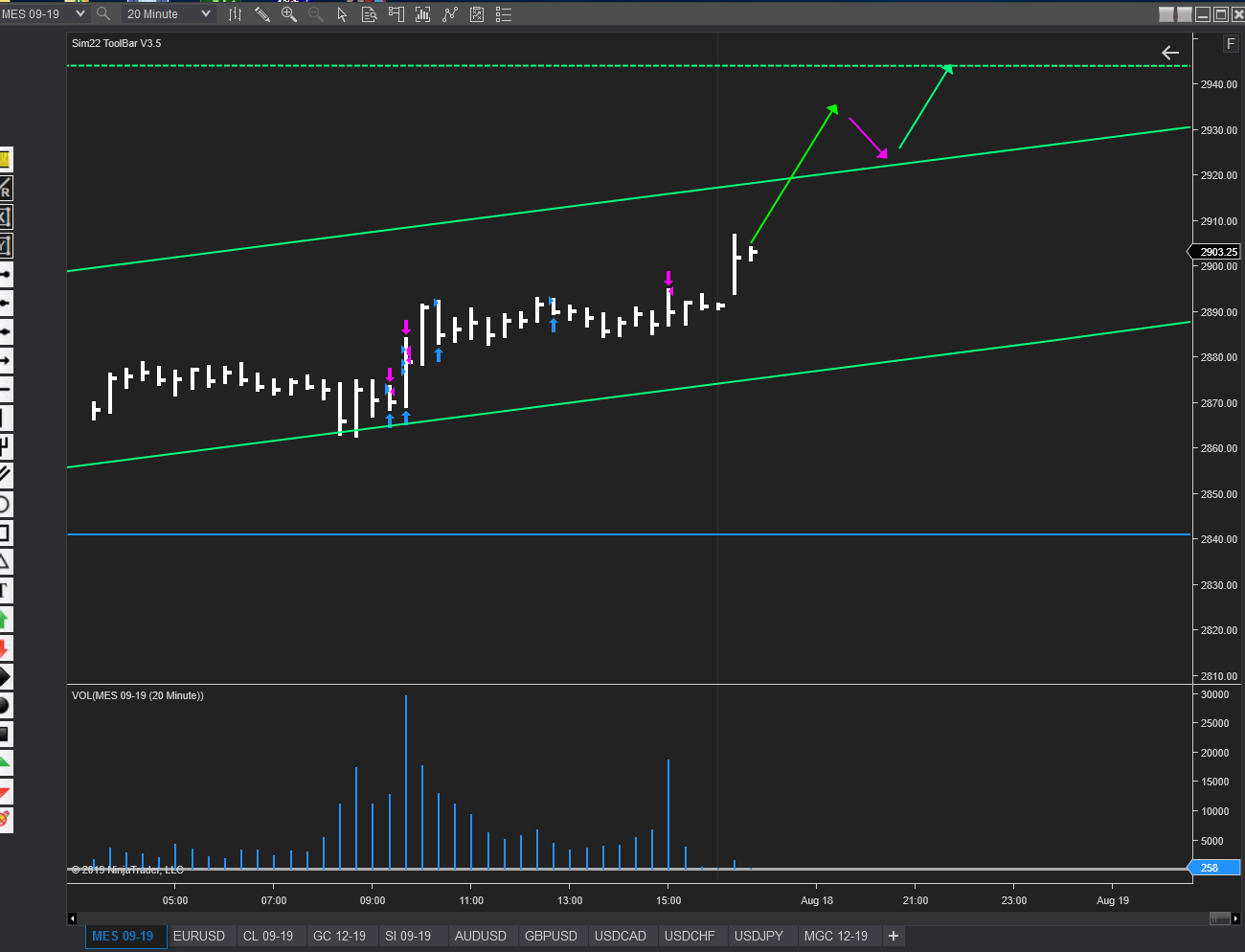1245x952 pixels.
Task: Select the cursor pointer tool icon
Action: (342, 14)
